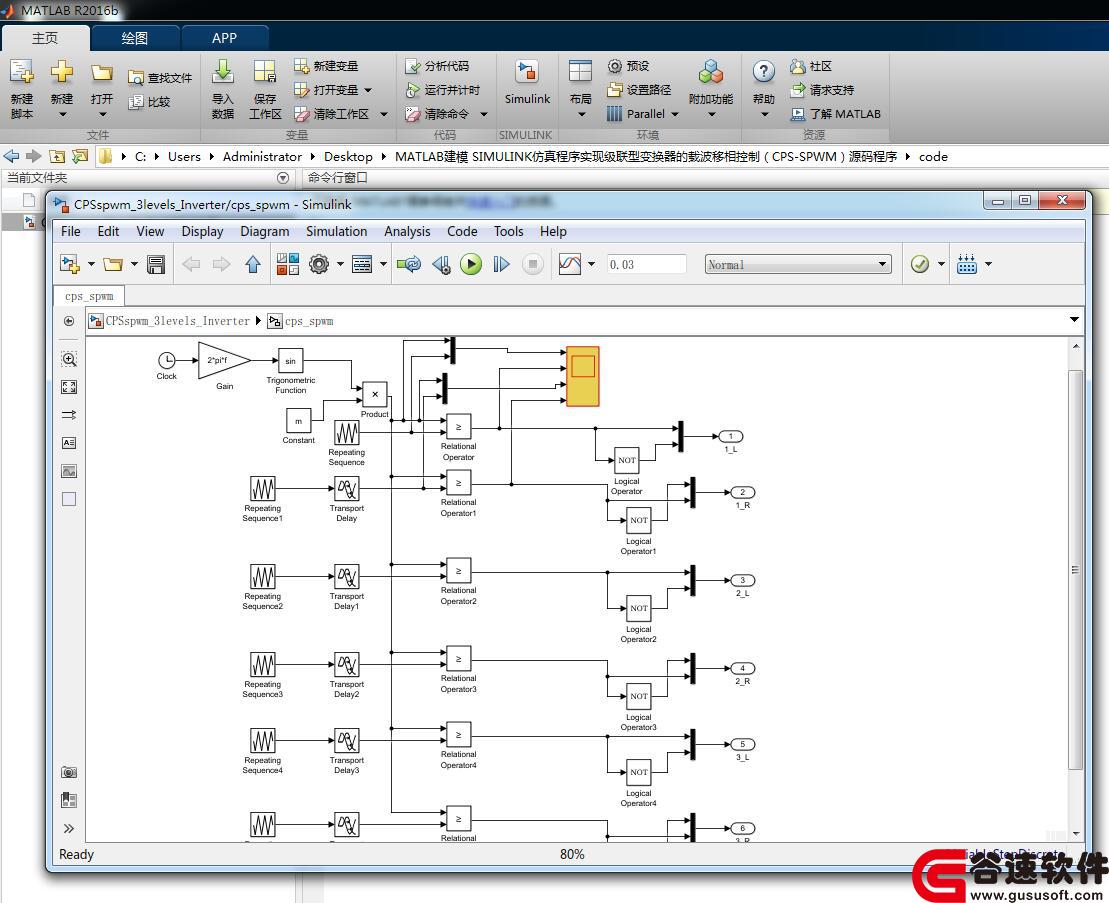Image resolution: width=1109 pixels, height=903 pixels.
Task: Navigate back in model history
Action: click(x=191, y=264)
